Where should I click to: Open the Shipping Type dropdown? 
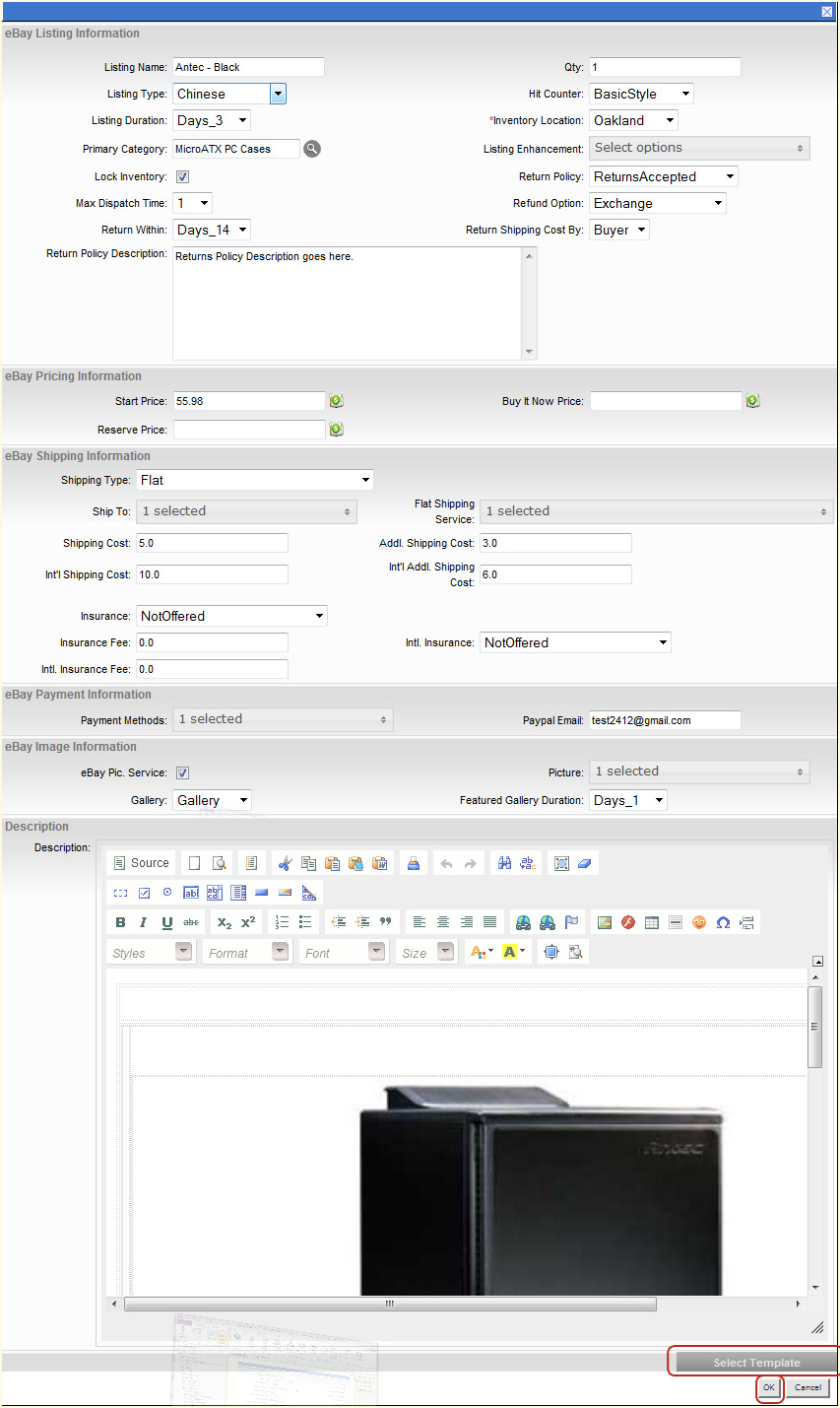coord(255,480)
